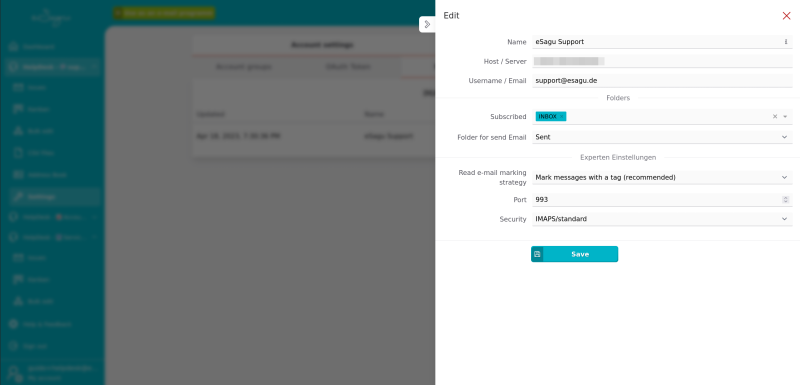This screenshot has width=800, height=385.
Task: Open the Folder for send Email dropdown
Action: coord(662,137)
